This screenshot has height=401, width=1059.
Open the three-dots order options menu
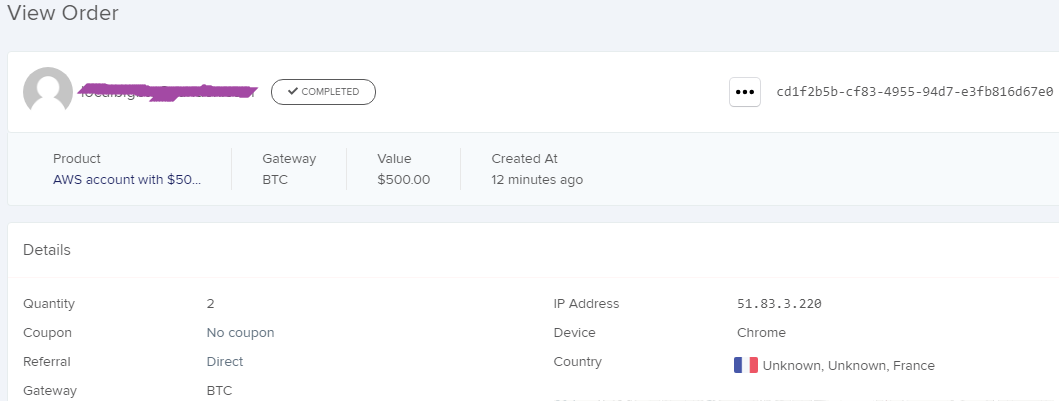coord(744,92)
